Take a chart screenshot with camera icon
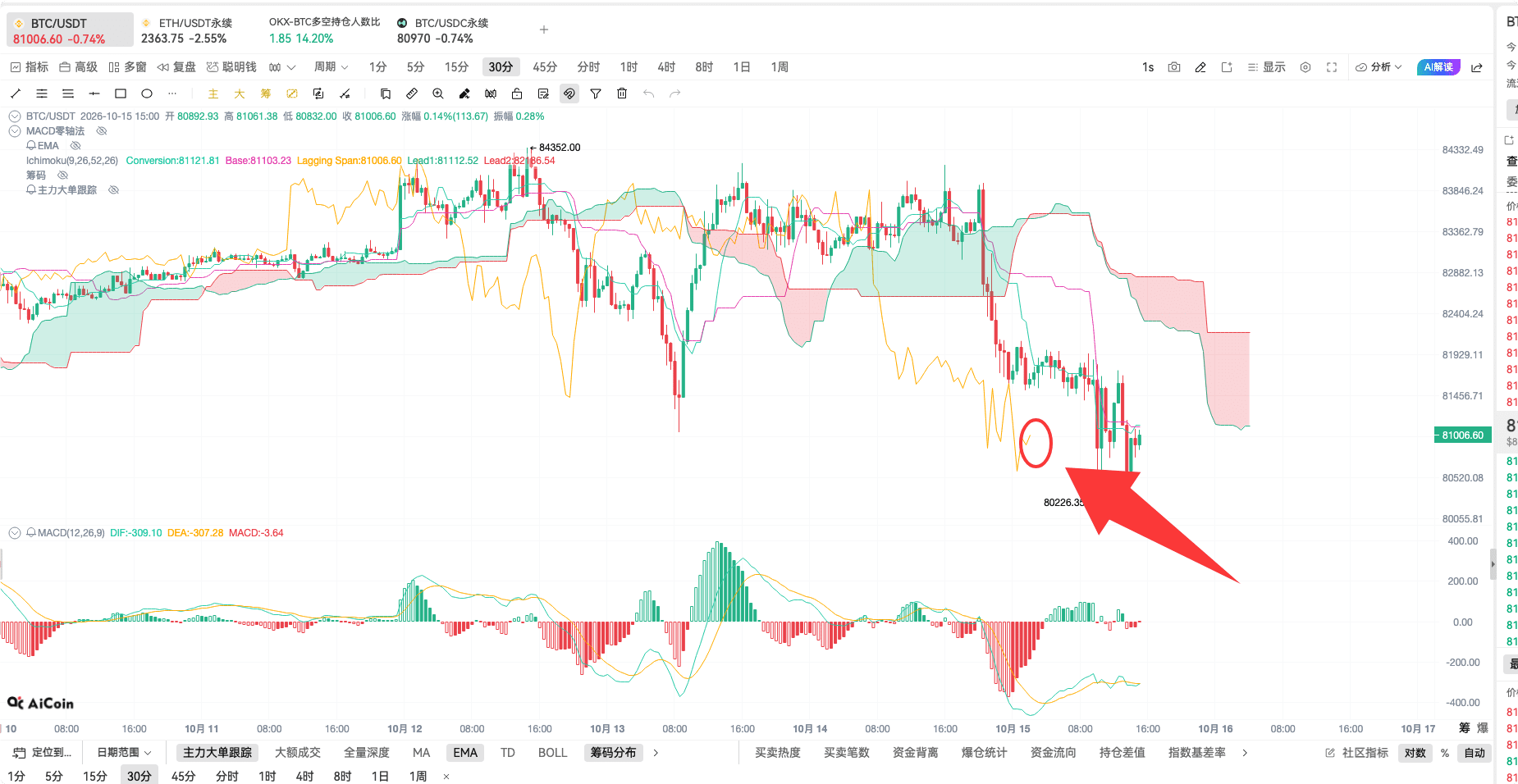The height and width of the screenshot is (784, 1518). (1174, 67)
